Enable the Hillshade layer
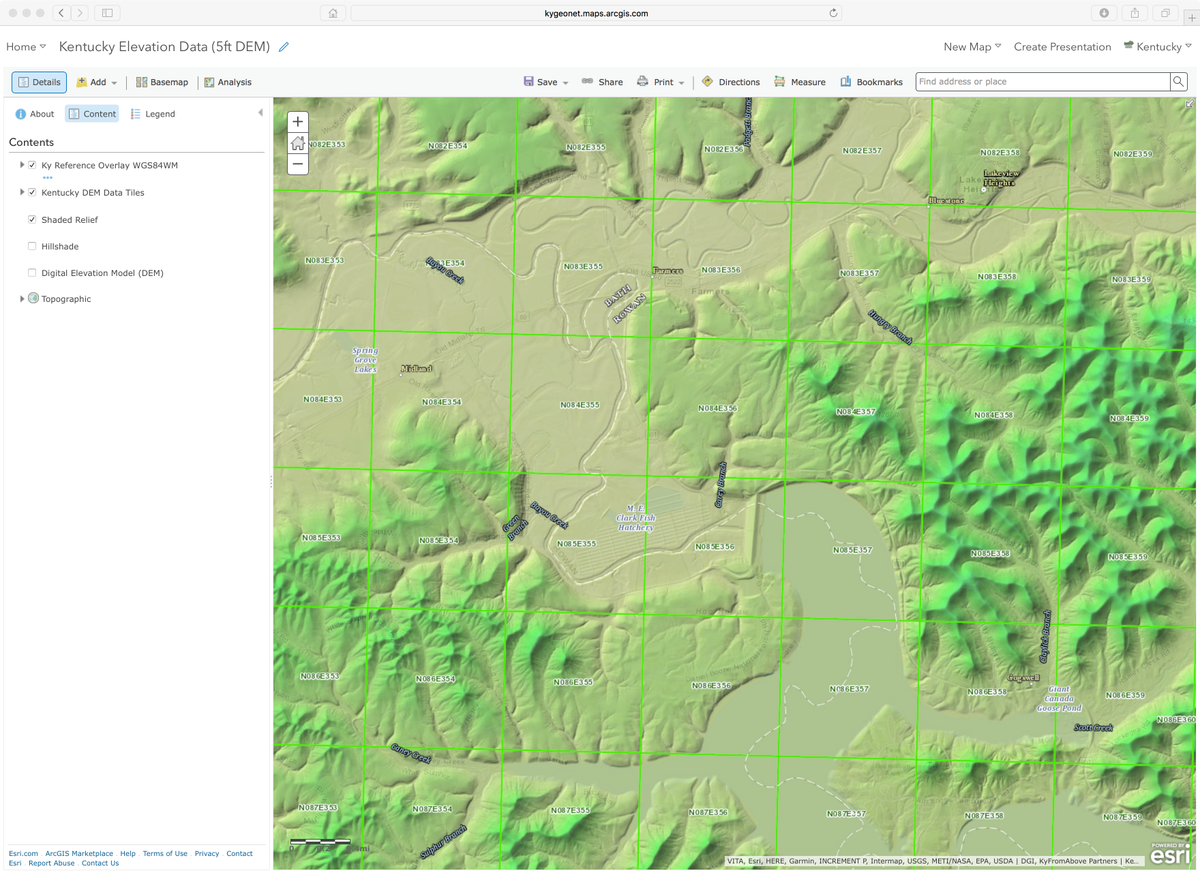1200x873 pixels. [x=32, y=246]
